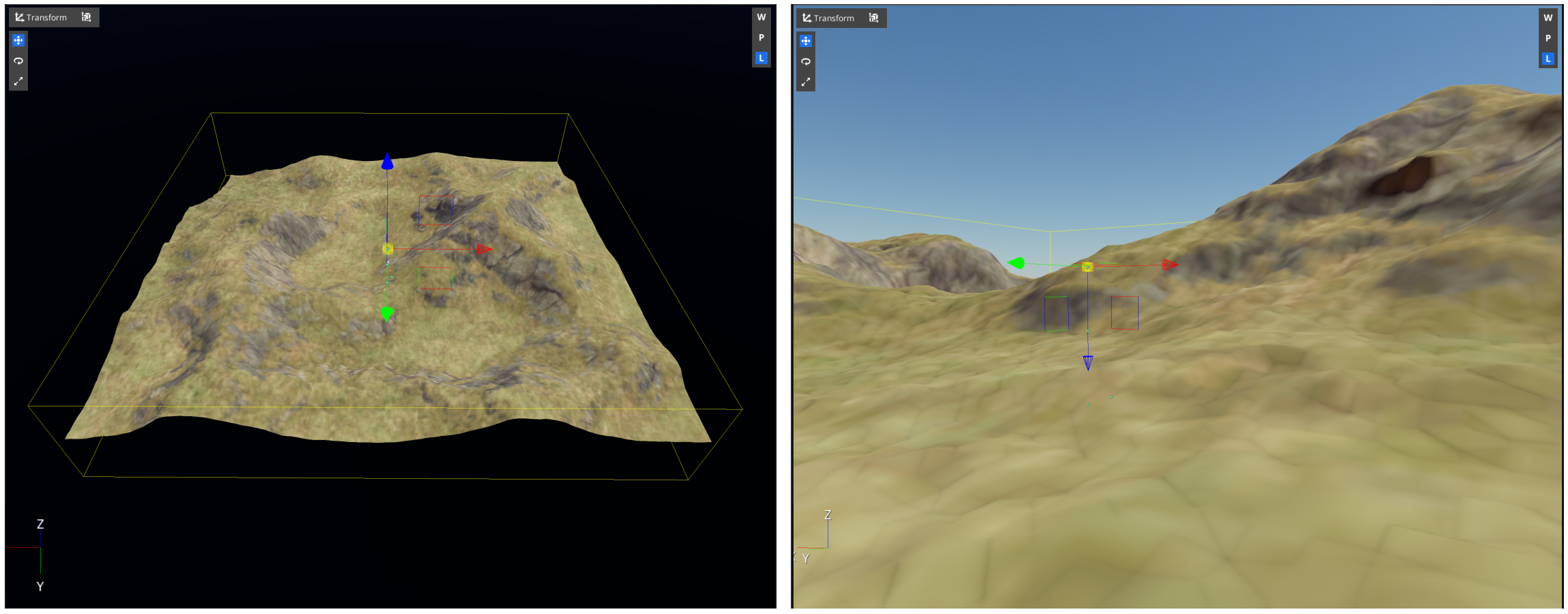Select the Scale tool in the right viewport
The height and width of the screenshot is (614, 1568).
click(806, 82)
